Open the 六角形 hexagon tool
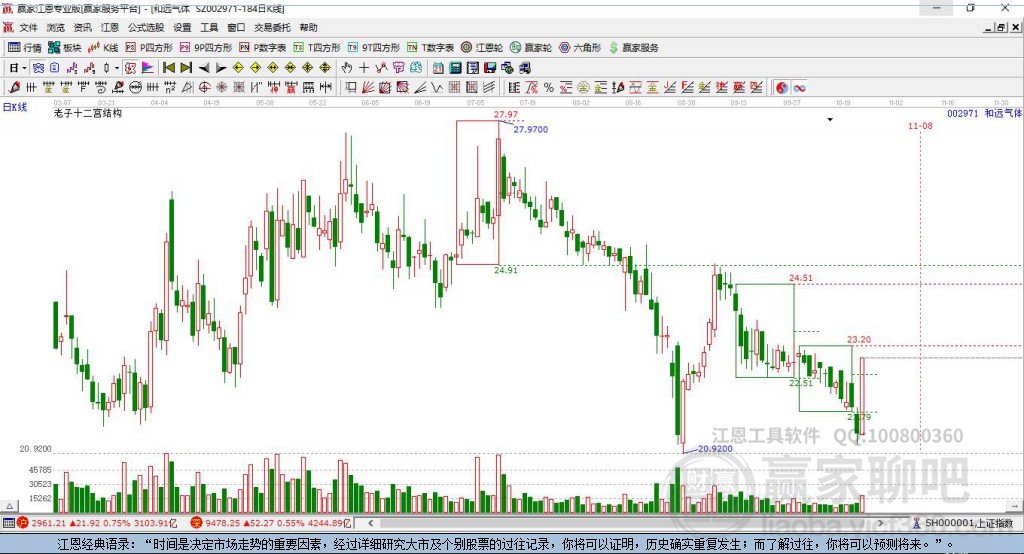This screenshot has width=1024, height=554. 580,48
